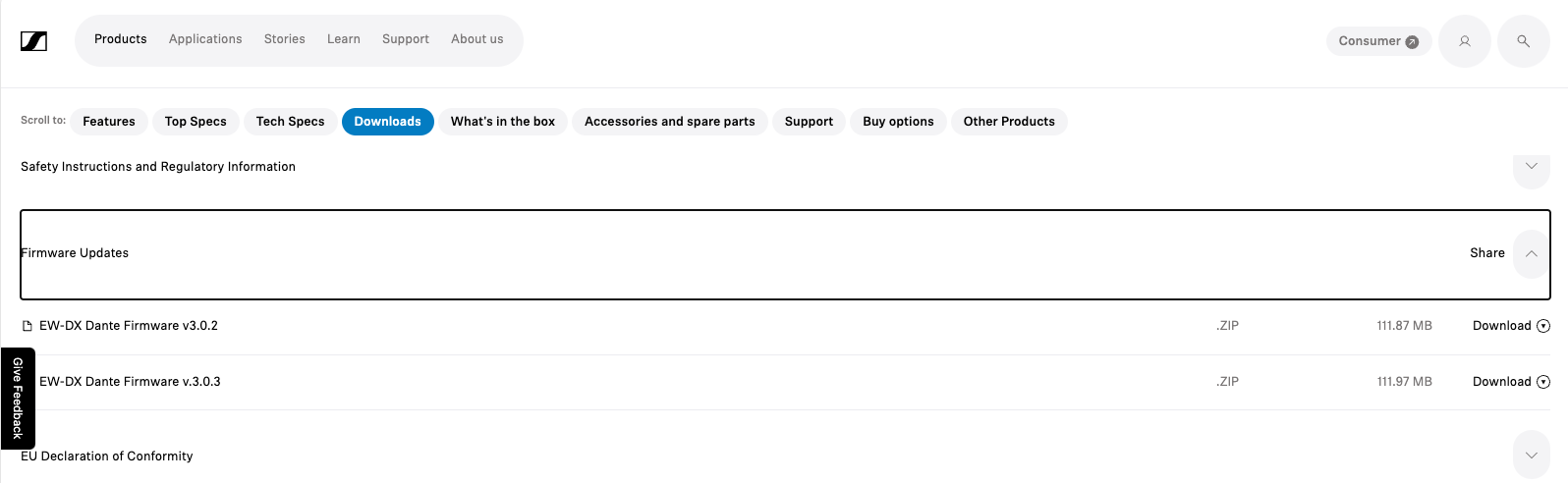Open the Support navigation menu
Screen dimensions: 1568x483
click(x=406, y=39)
